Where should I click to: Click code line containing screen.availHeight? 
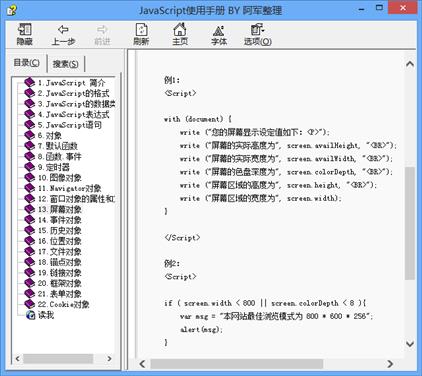click(x=288, y=145)
